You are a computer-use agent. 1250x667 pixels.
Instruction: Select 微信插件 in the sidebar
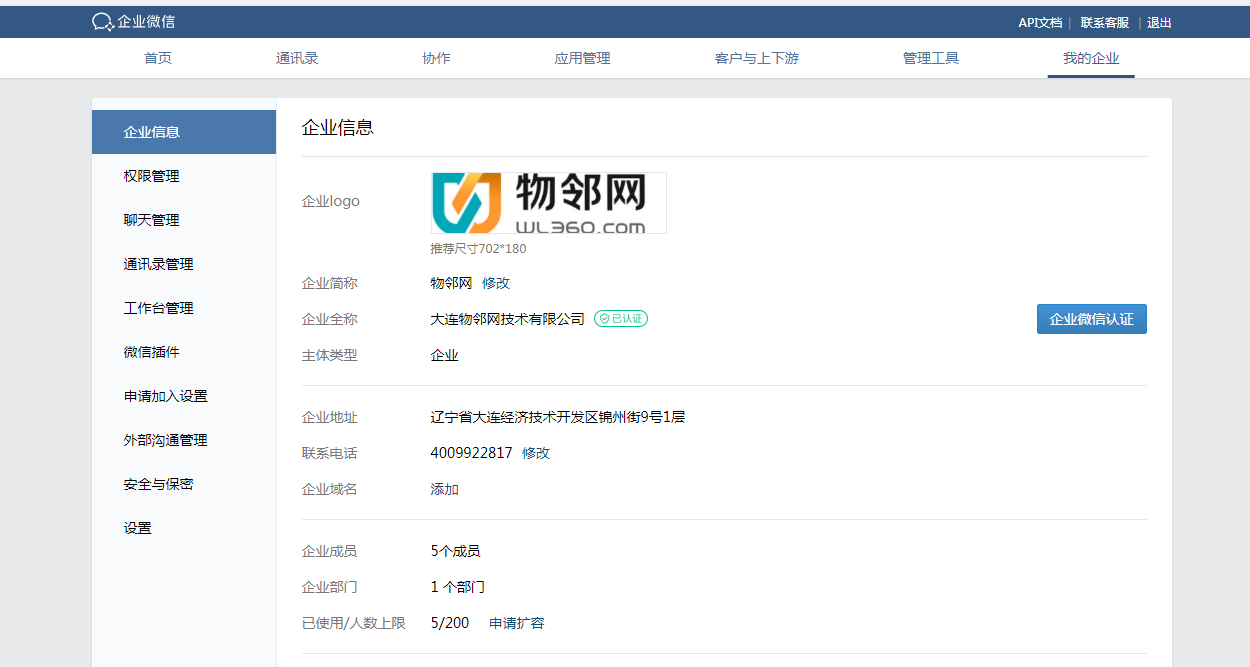pos(184,352)
